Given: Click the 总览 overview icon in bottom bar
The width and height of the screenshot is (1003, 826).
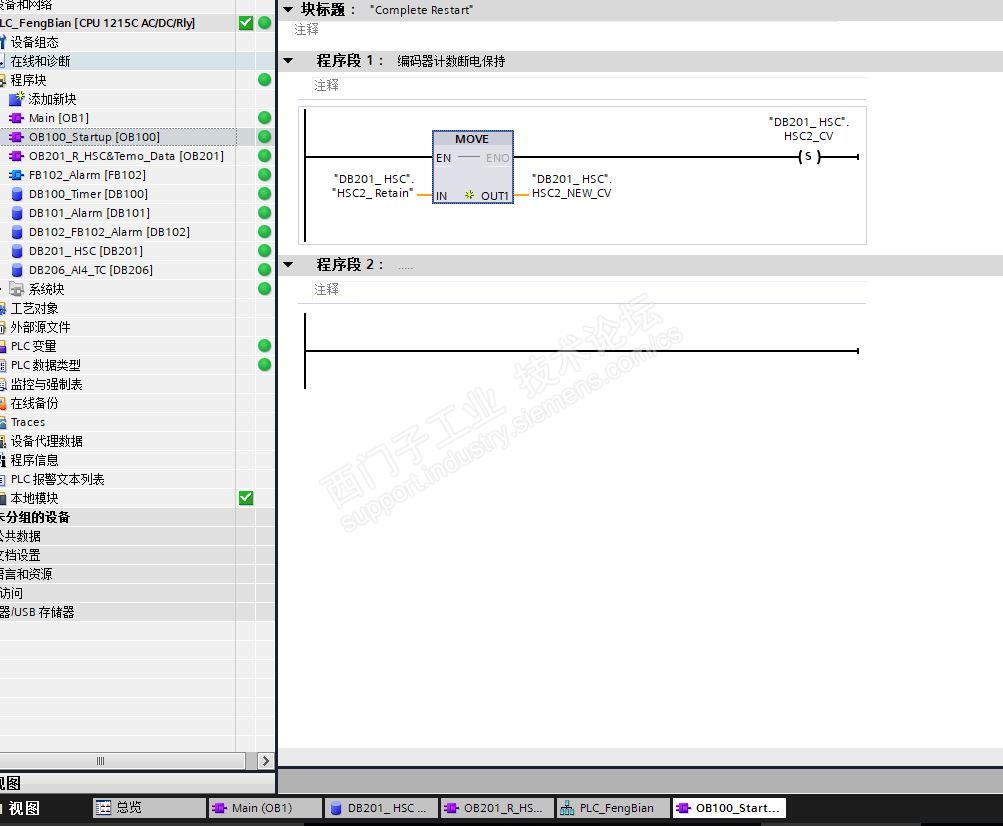Looking at the screenshot, I should tap(102, 807).
